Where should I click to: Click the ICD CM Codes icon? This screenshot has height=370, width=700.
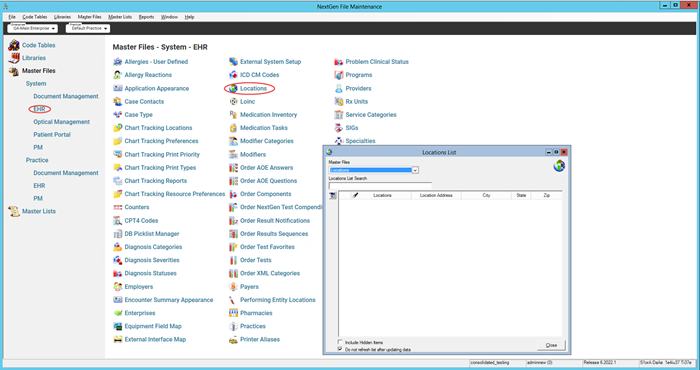tap(233, 75)
